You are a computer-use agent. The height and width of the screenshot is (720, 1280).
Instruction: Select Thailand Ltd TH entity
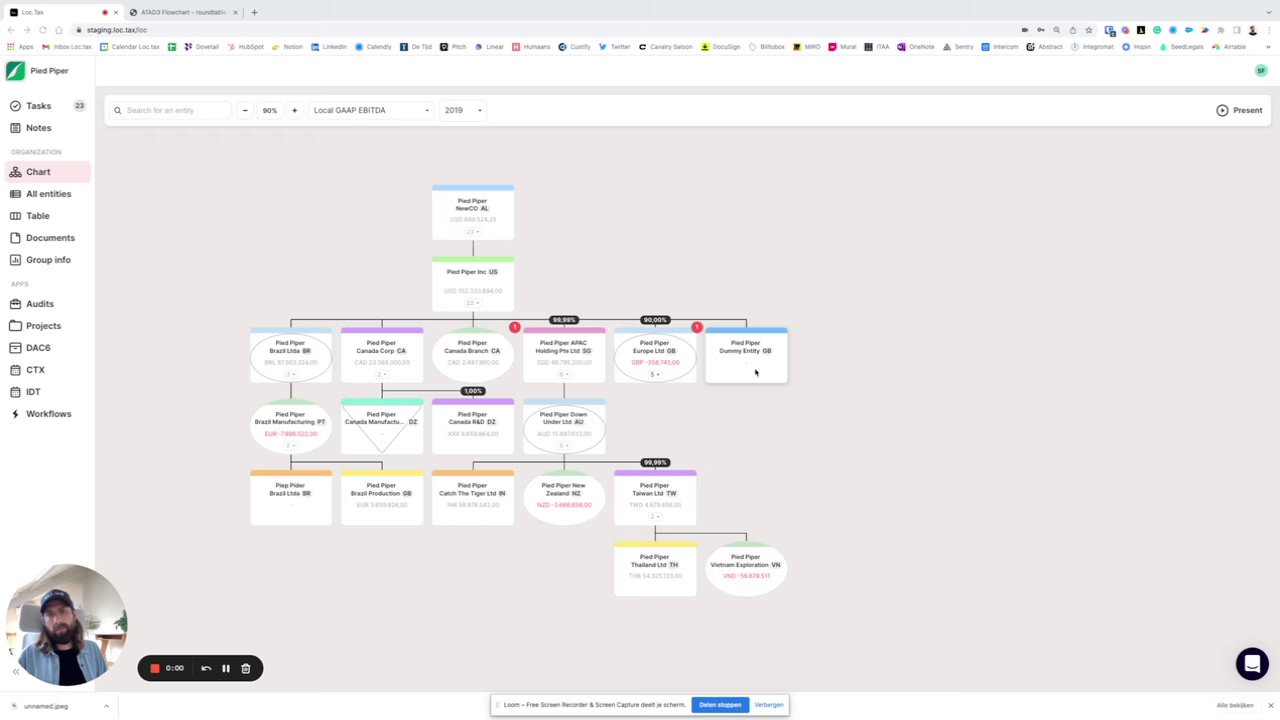(x=654, y=568)
